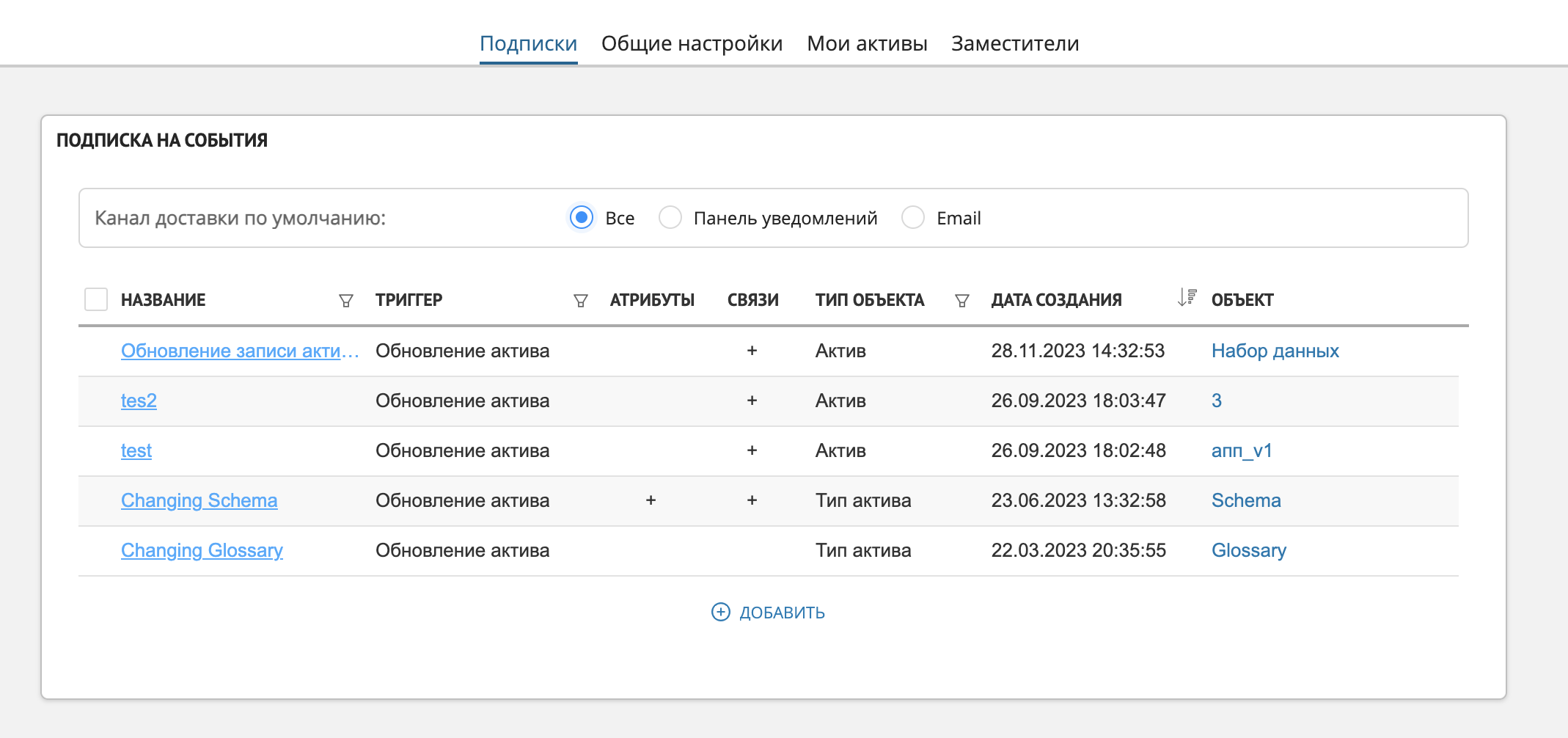Image resolution: width=1568 pixels, height=738 pixels.
Task: Click the Название column header
Action: [x=163, y=300]
